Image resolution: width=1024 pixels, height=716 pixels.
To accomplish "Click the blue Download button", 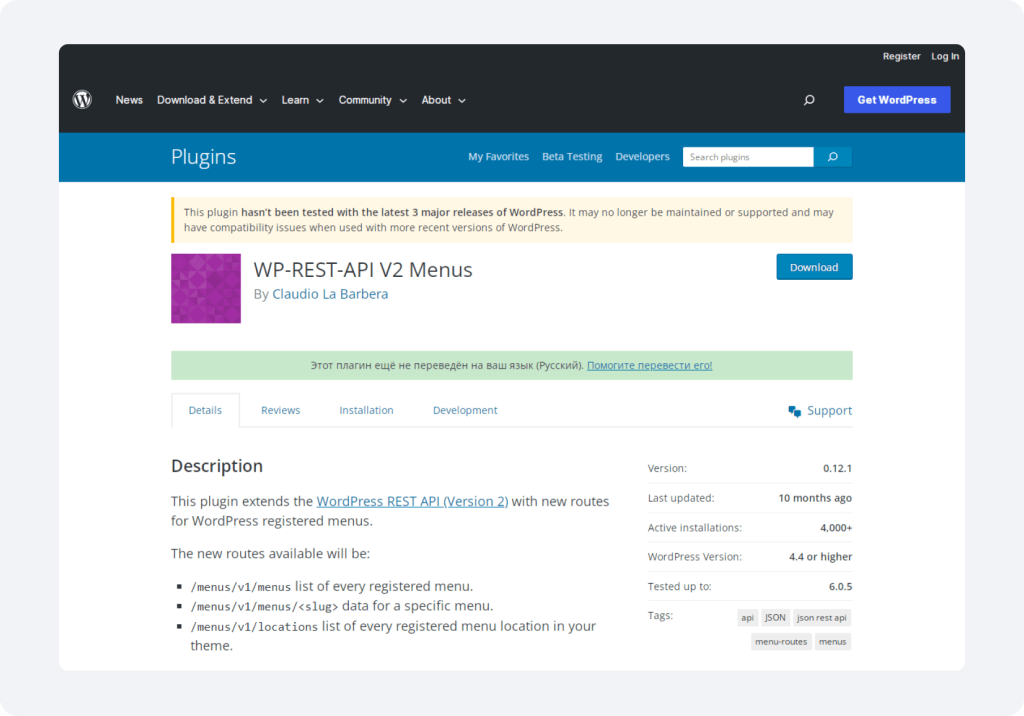I will [x=814, y=267].
